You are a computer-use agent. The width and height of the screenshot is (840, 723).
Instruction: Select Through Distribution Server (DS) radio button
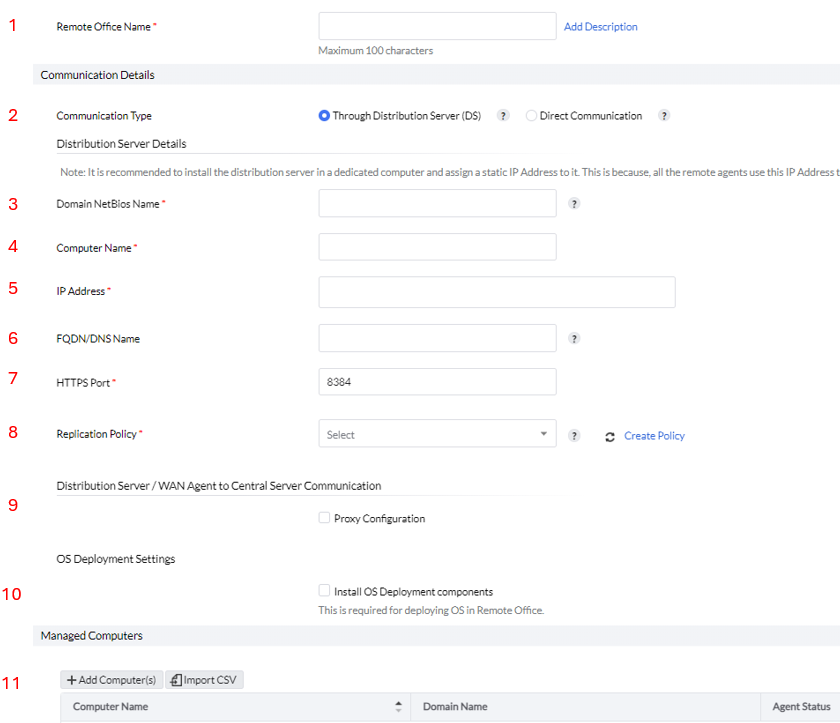(324, 116)
